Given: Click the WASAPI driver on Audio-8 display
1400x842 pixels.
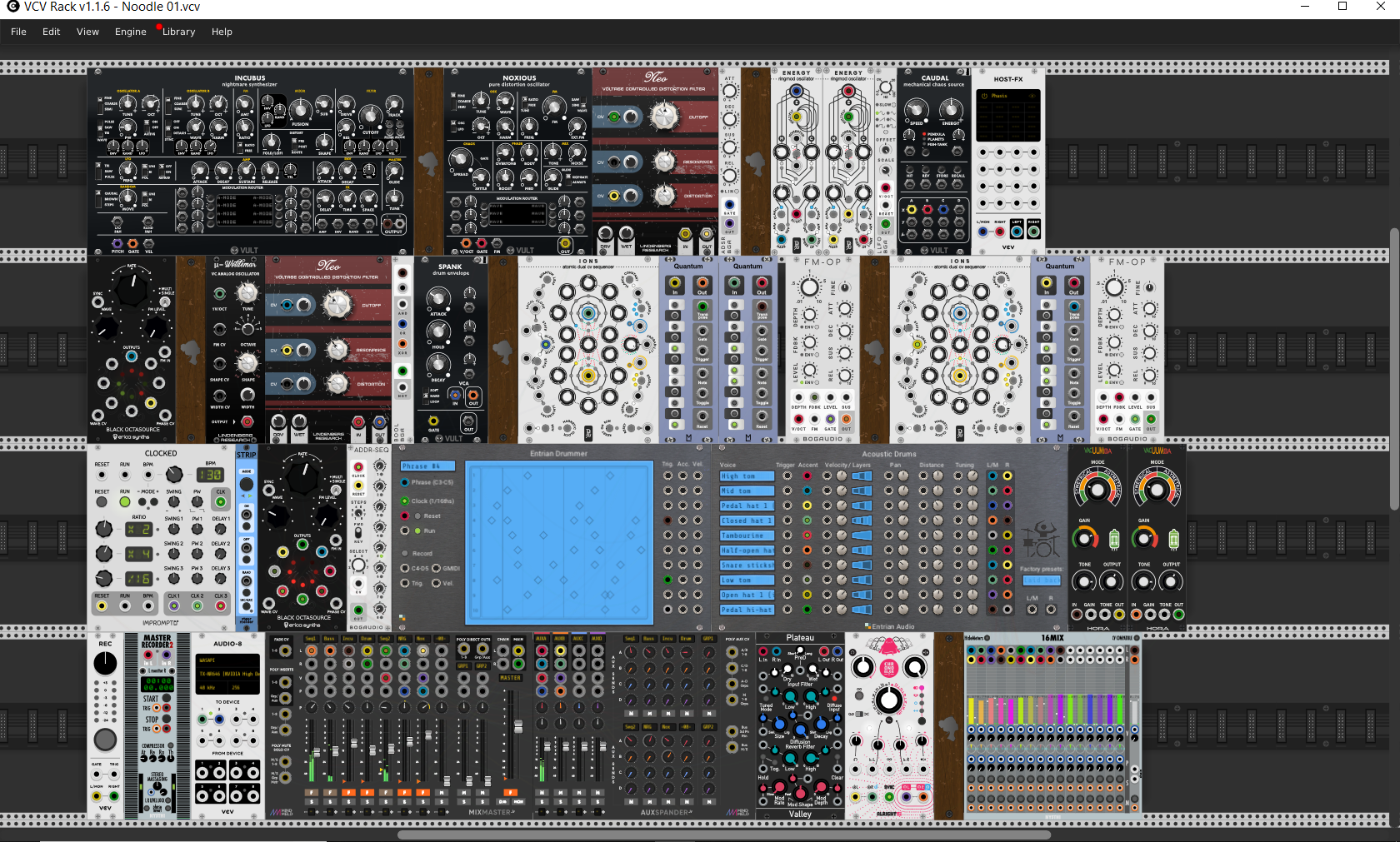Looking at the screenshot, I should point(228,660).
